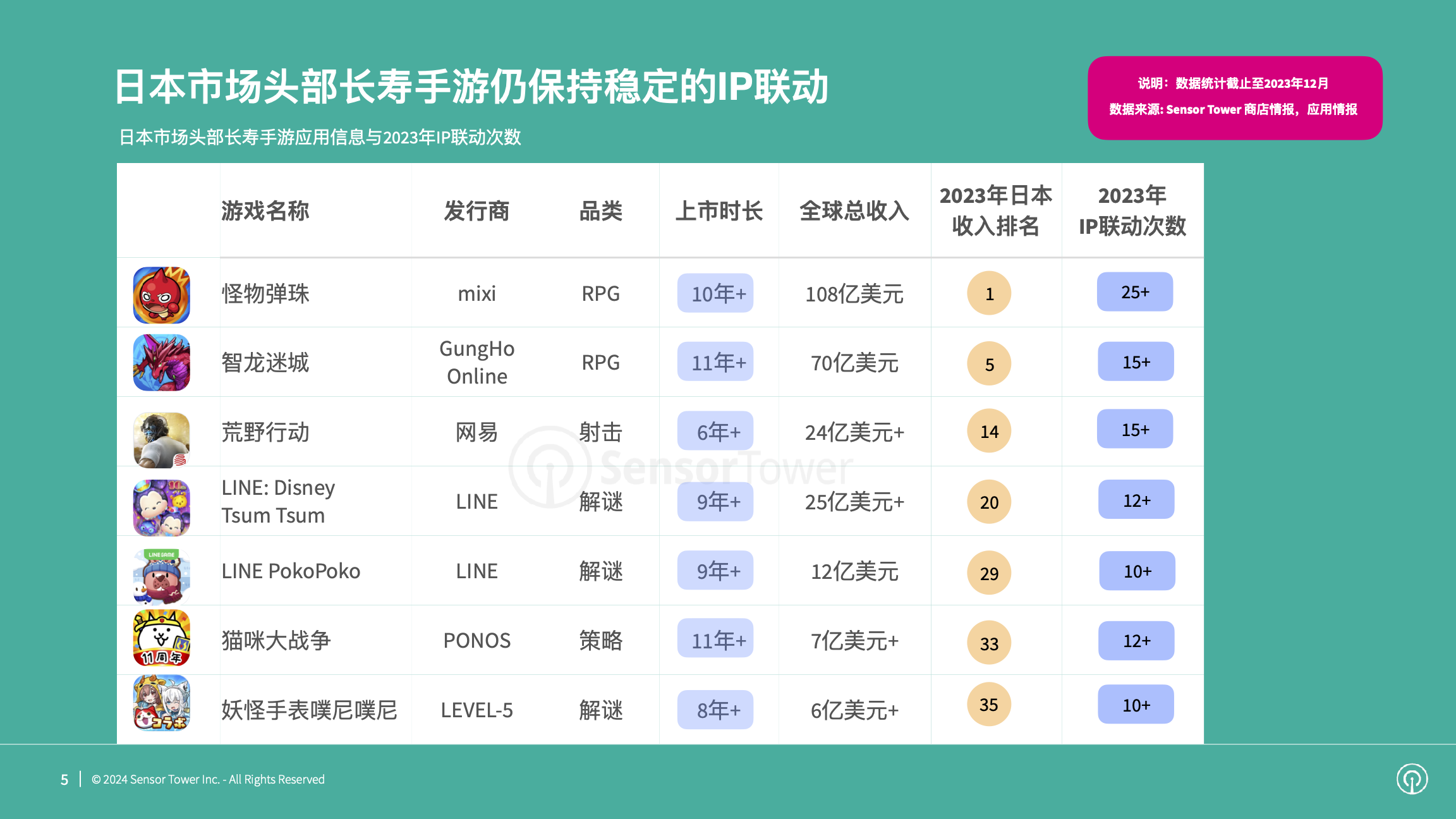Screen dimensions: 1456x819
Task: Click the rank 1 orange circle
Action: (x=989, y=293)
